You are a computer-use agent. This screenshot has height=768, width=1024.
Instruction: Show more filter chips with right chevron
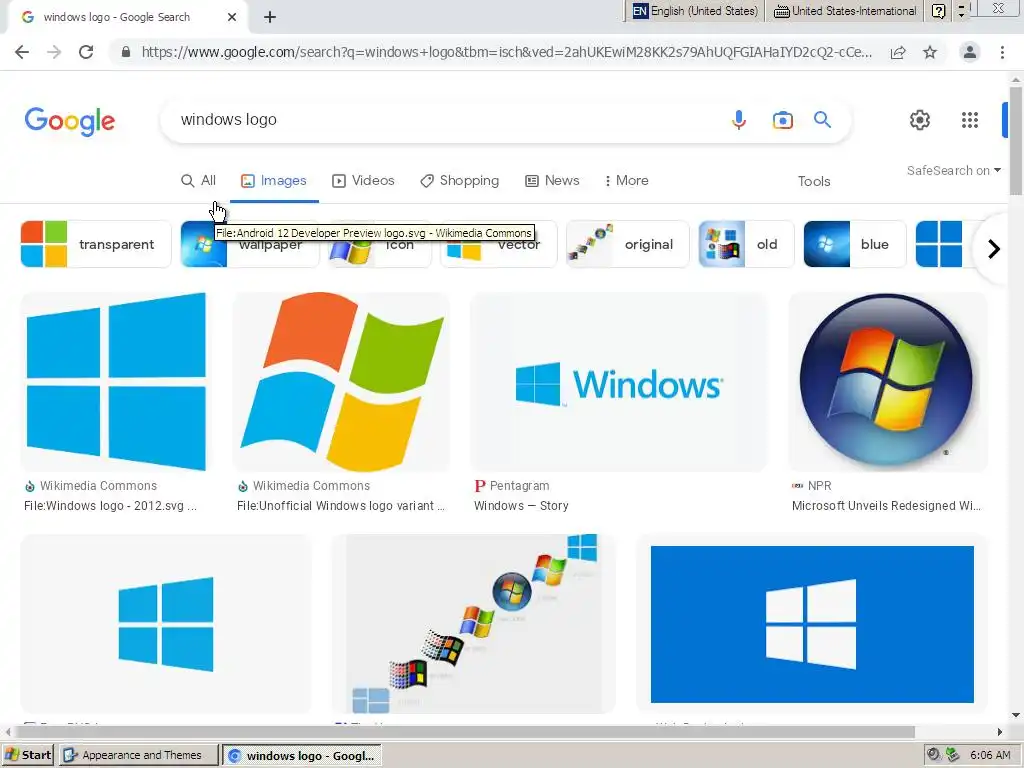(993, 249)
